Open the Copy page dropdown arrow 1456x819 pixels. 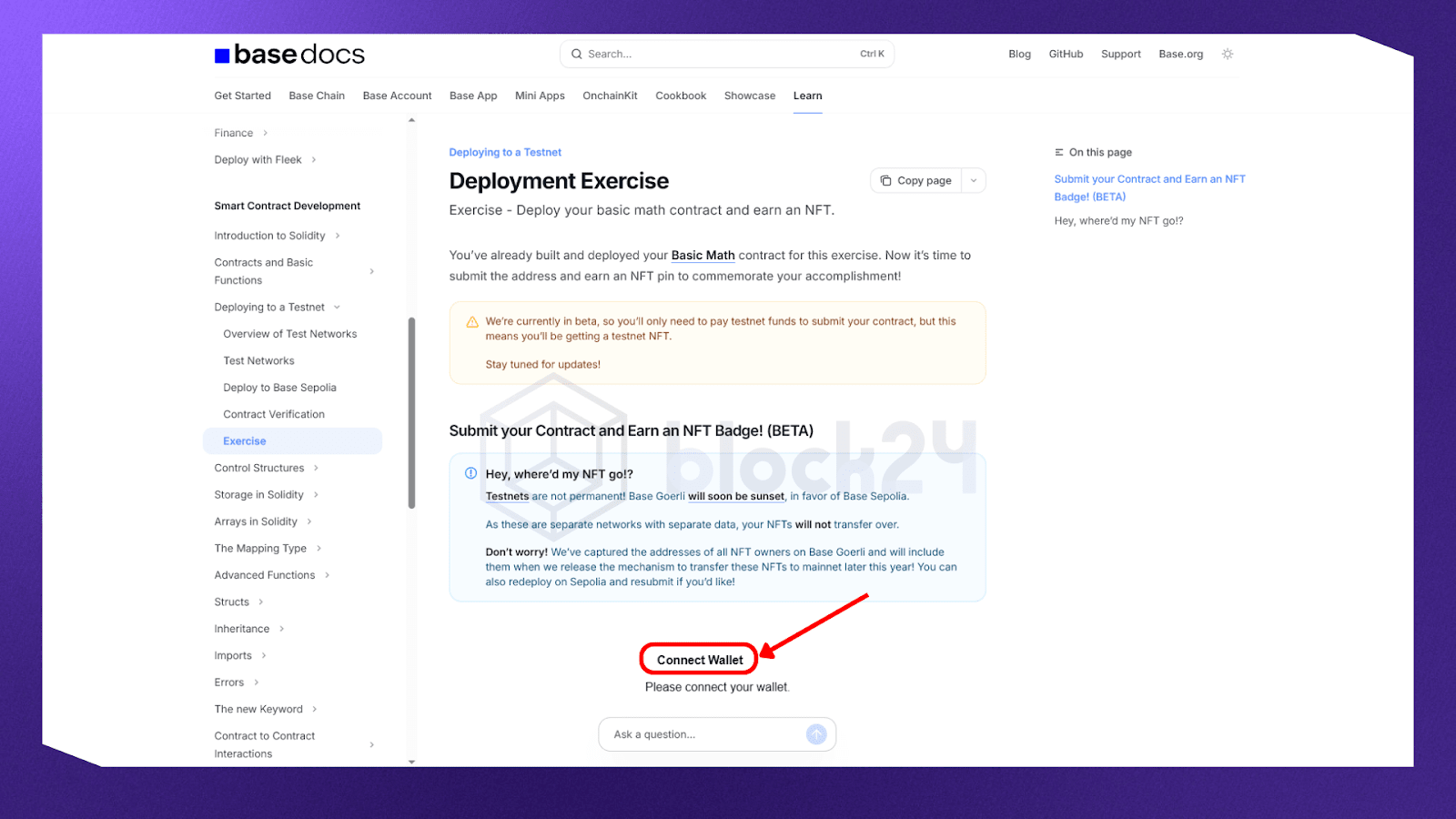[974, 181]
